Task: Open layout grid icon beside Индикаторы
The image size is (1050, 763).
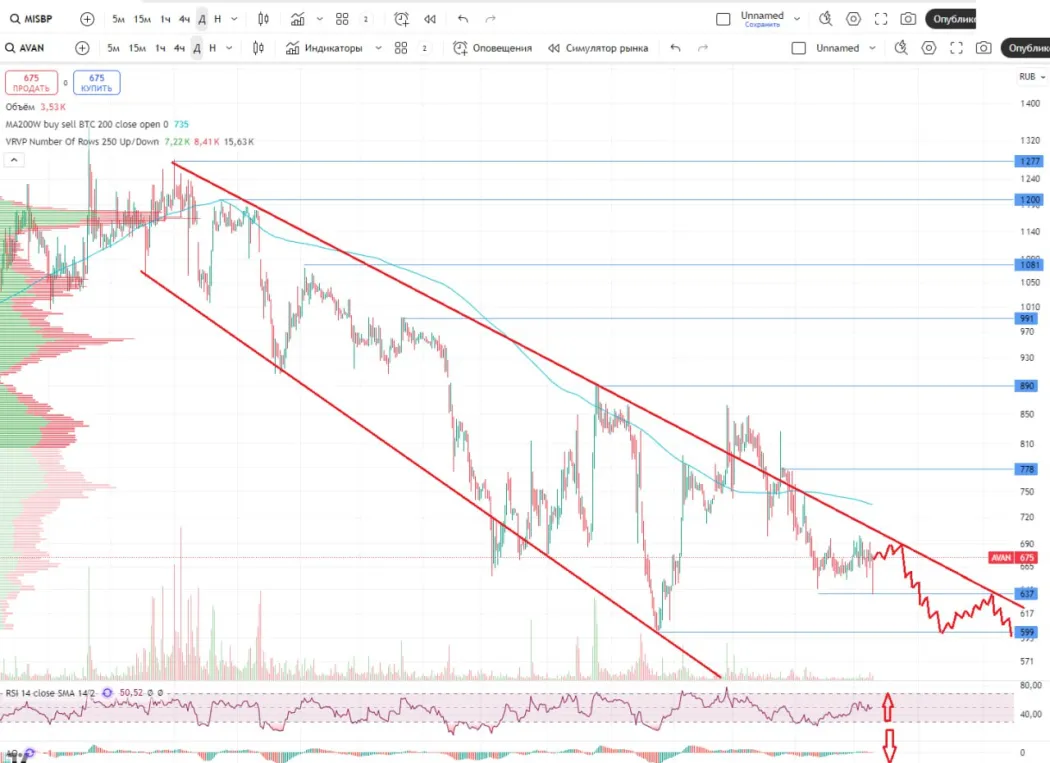Action: (401, 48)
